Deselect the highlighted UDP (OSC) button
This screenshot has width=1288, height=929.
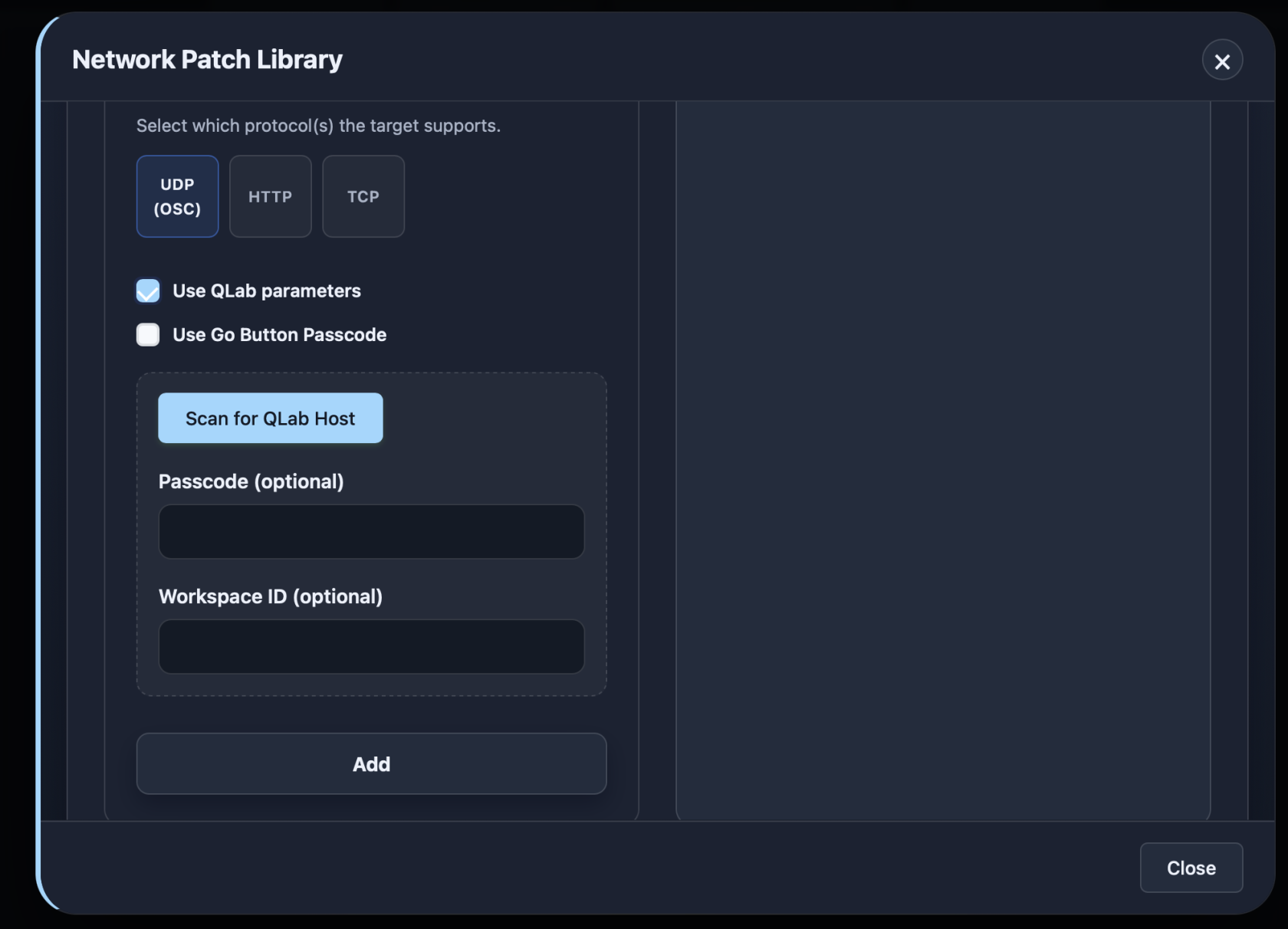[x=177, y=196]
